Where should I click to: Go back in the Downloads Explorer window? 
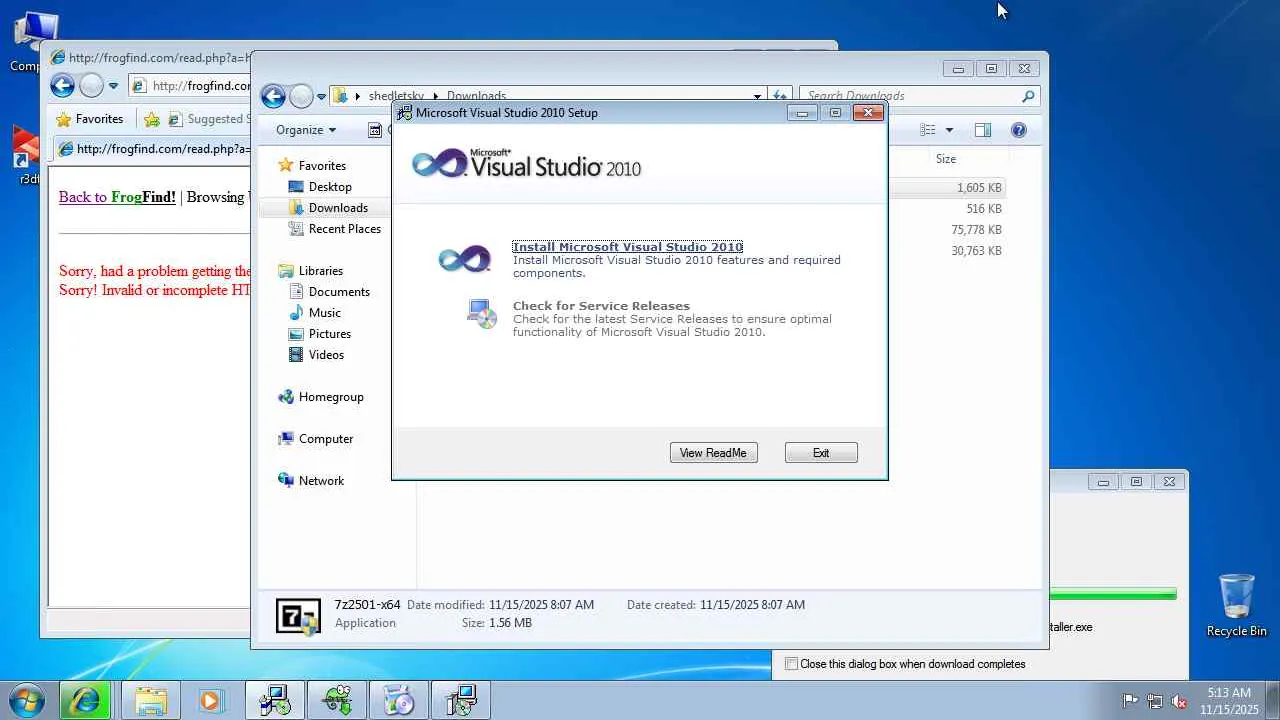coord(273,96)
